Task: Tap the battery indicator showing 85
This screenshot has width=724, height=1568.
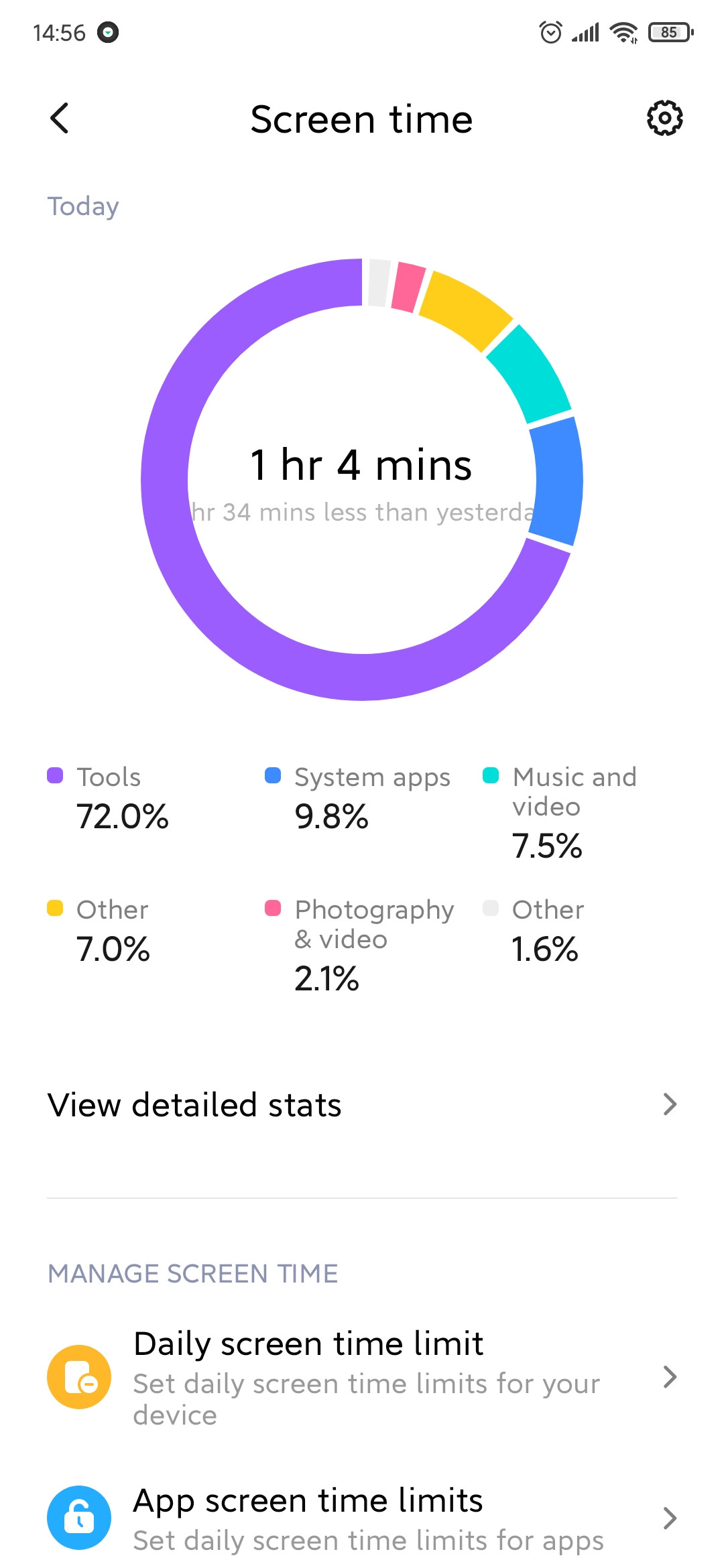Action: click(670, 32)
